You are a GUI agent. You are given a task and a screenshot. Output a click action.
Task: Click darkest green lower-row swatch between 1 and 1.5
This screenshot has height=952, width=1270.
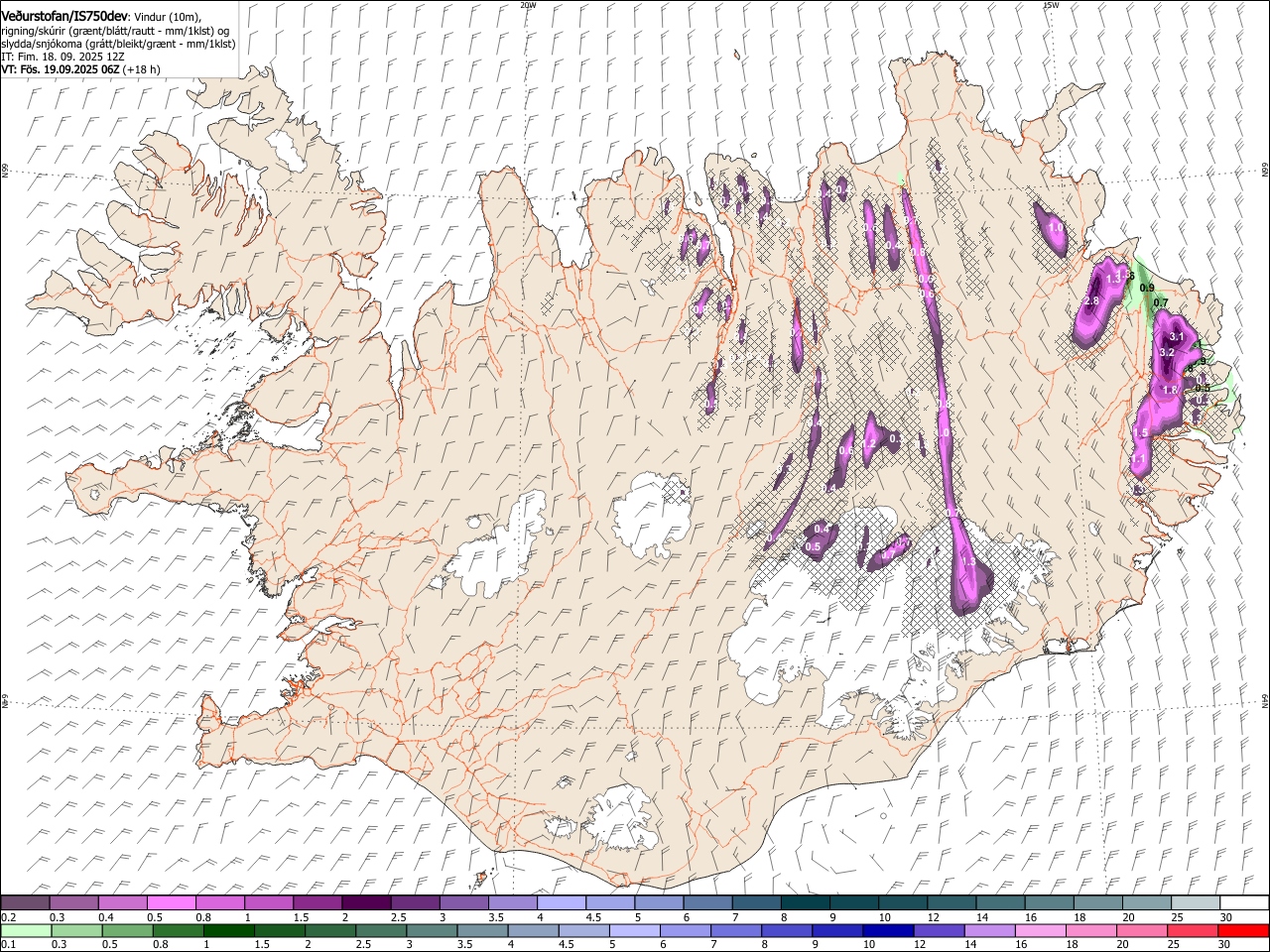click(x=228, y=931)
